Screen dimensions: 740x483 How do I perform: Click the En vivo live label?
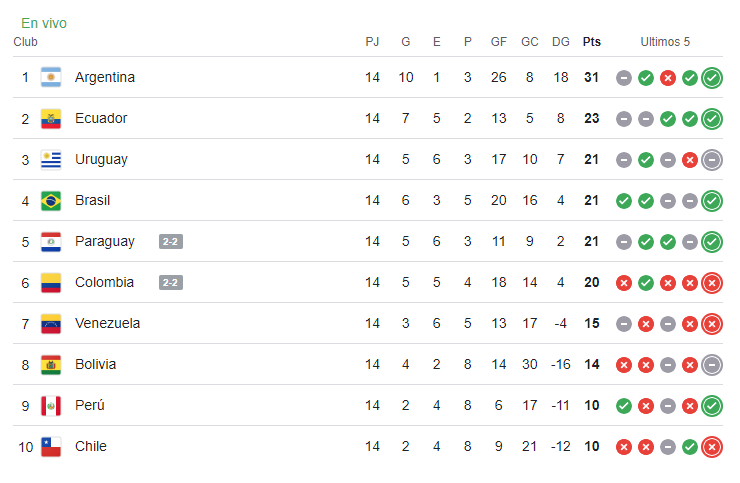(44, 23)
